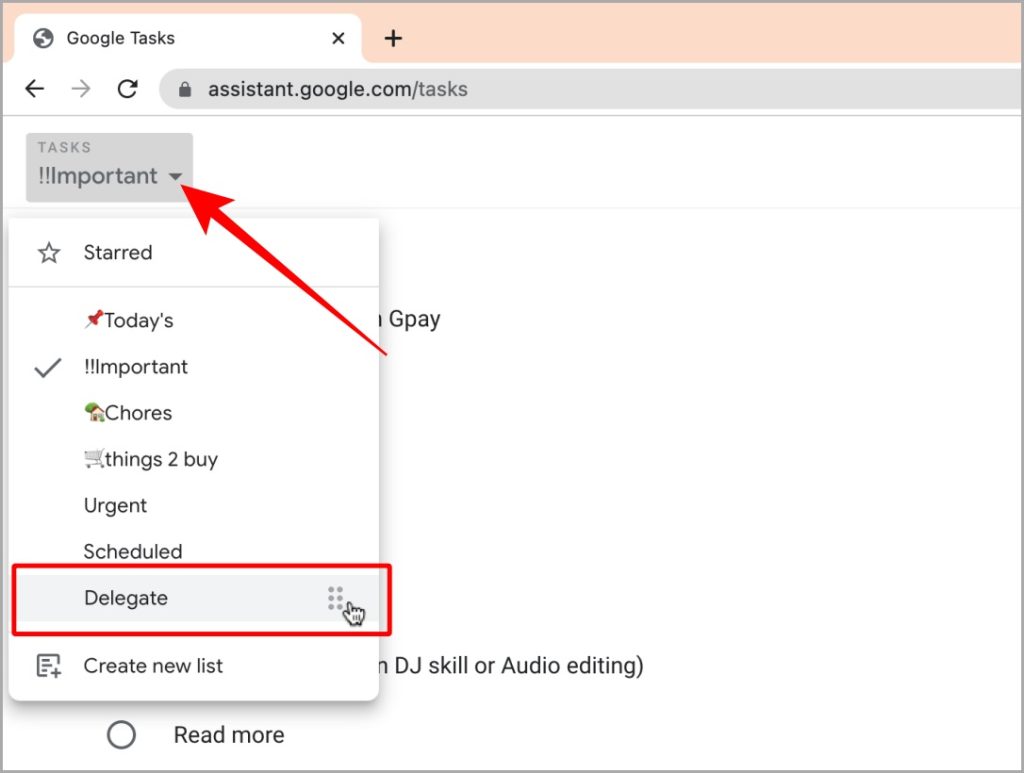Viewport: 1024px width, 773px height.
Task: Choose the Scheduled list
Action: (194, 552)
